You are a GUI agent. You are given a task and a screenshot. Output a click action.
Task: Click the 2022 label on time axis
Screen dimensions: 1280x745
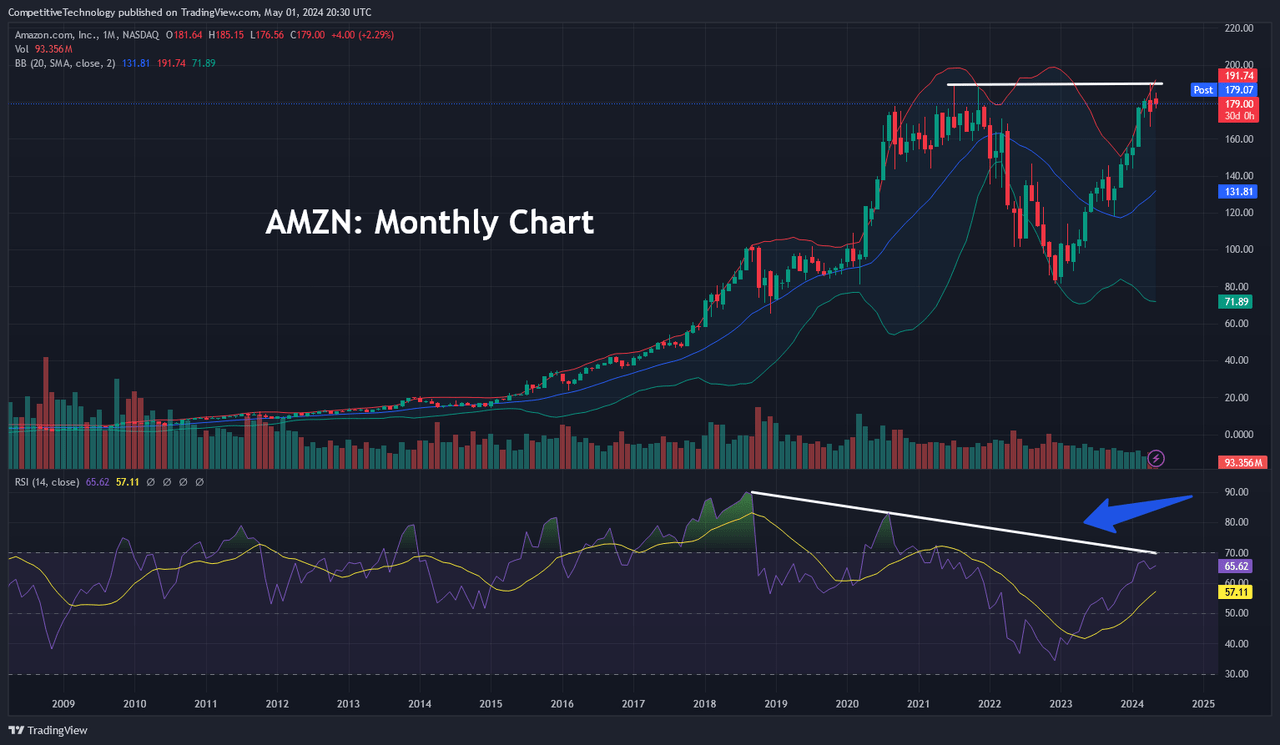(x=989, y=704)
